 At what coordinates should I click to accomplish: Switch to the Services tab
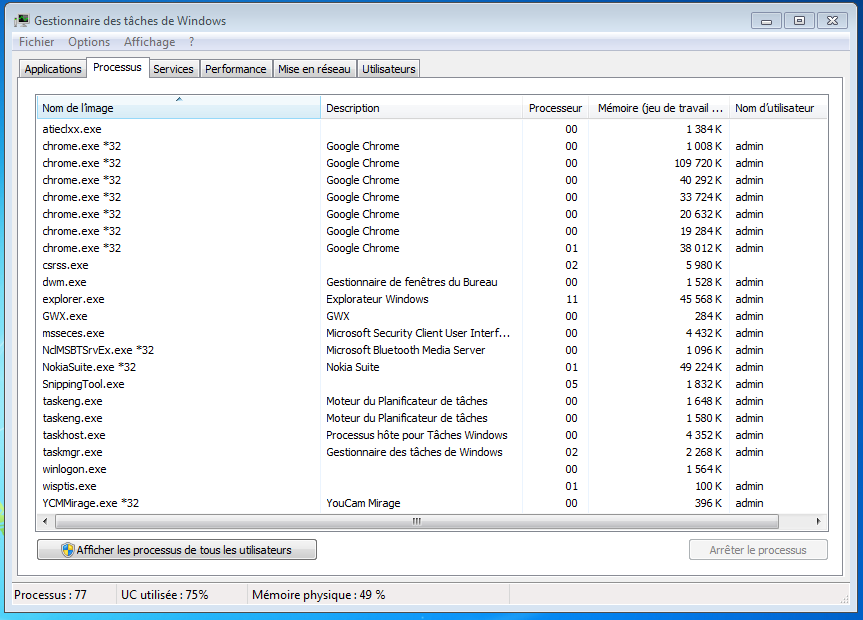pyautogui.click(x=173, y=69)
